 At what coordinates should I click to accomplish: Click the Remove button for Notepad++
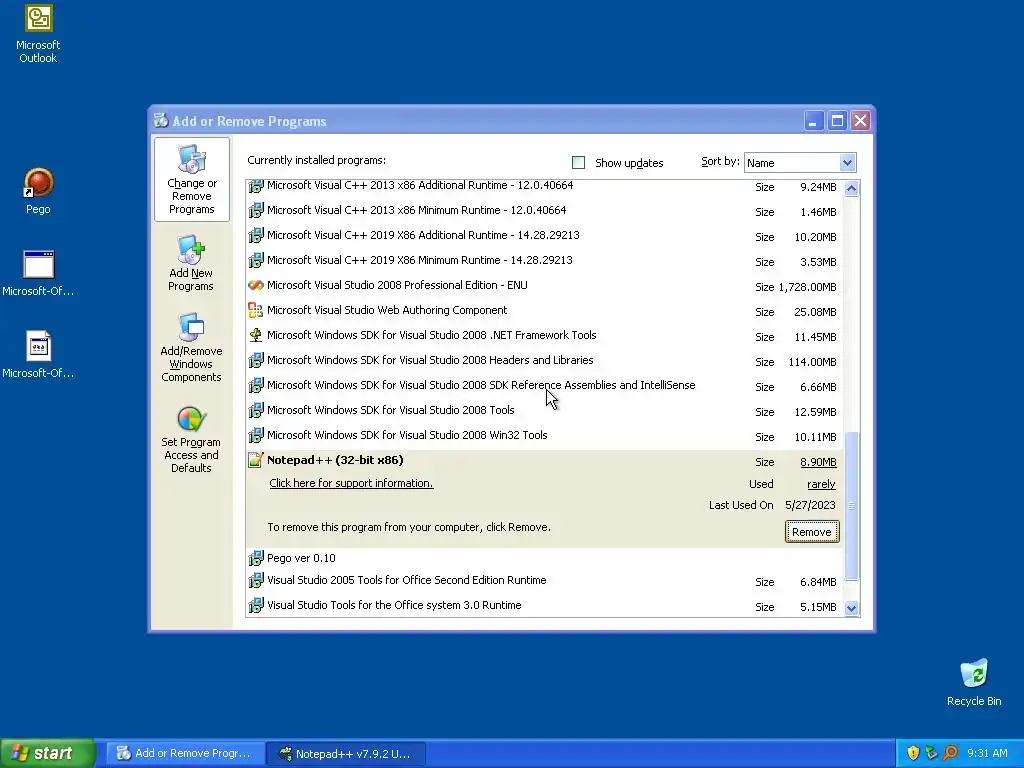(812, 532)
